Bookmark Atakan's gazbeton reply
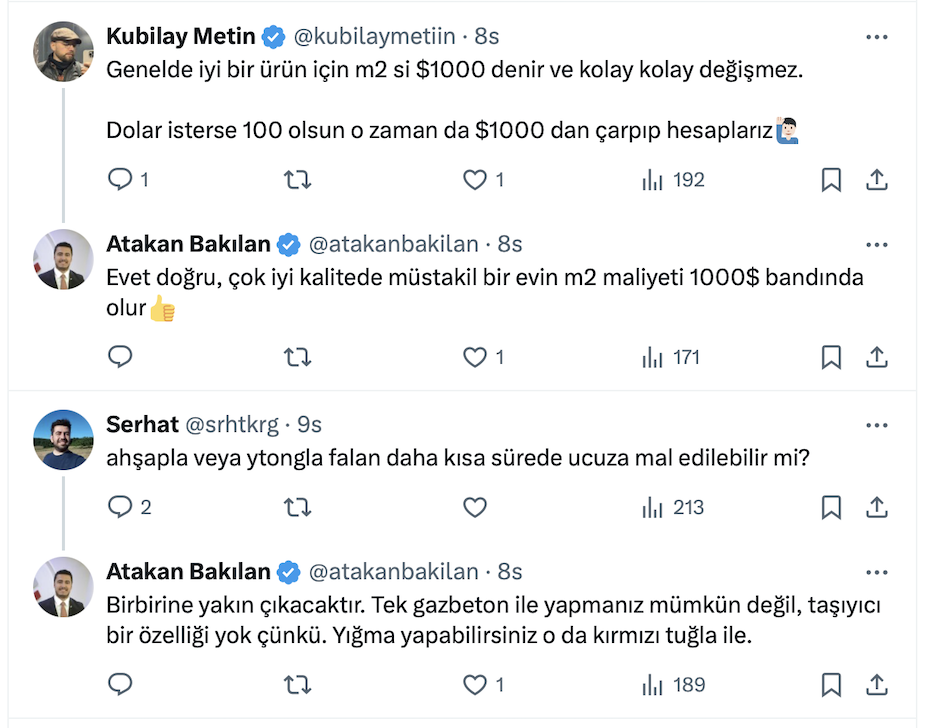This screenshot has height=728, width=928. pos(831,685)
